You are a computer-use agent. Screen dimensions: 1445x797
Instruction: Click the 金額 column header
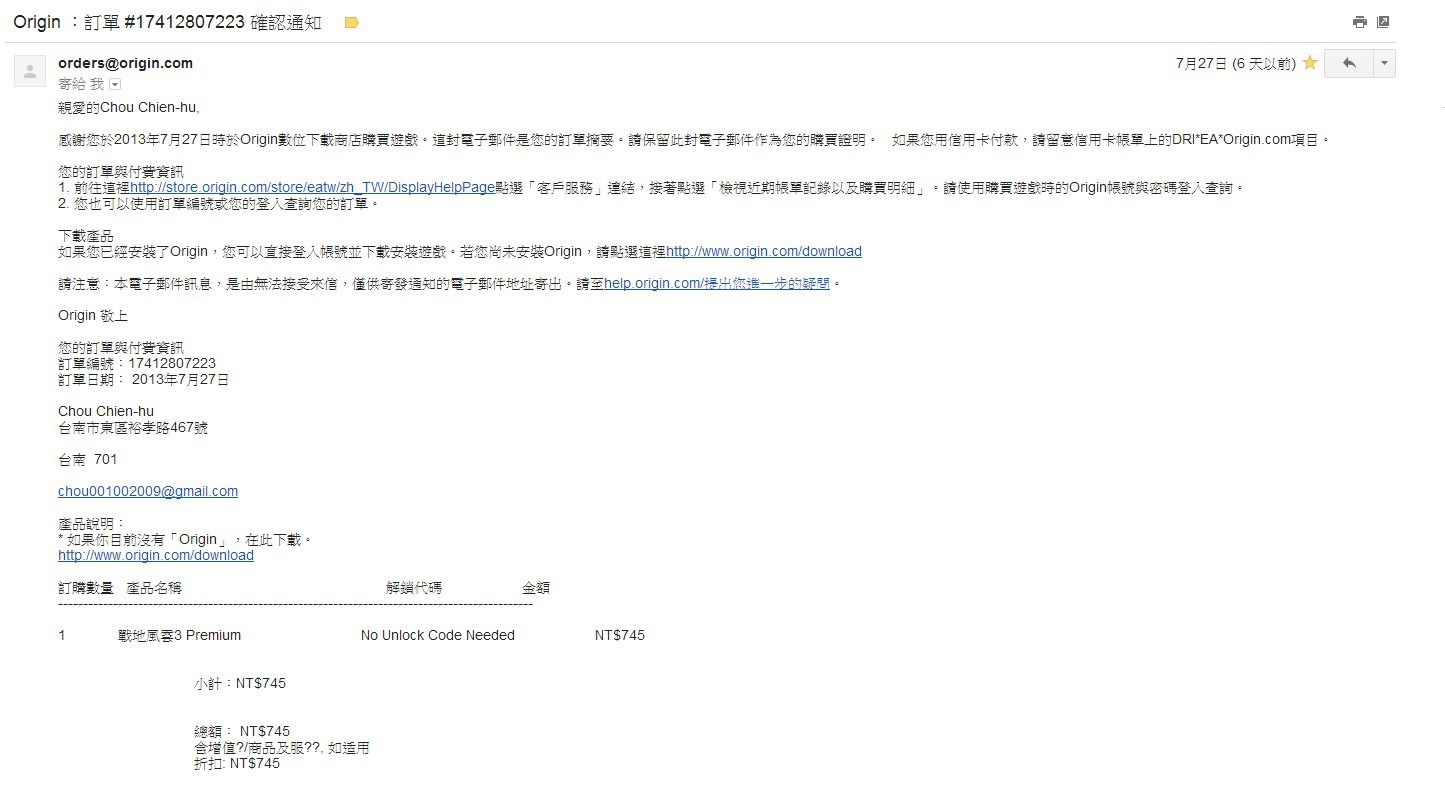(536, 587)
